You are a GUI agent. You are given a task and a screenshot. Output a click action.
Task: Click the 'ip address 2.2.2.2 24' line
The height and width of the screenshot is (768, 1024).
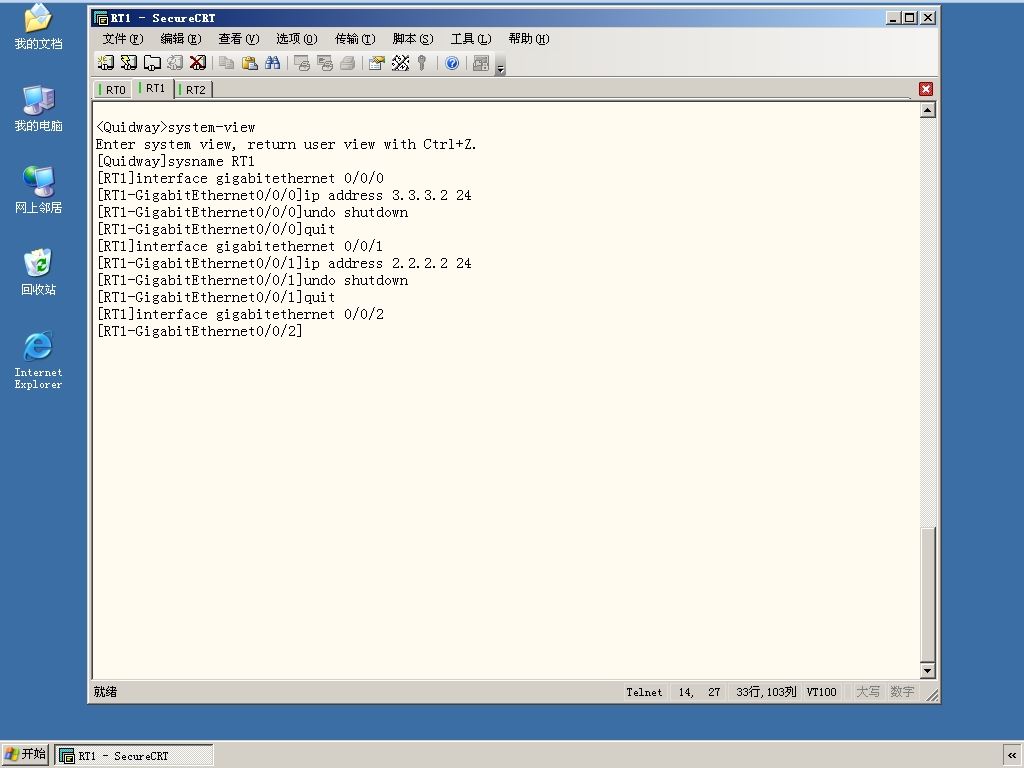click(x=283, y=263)
